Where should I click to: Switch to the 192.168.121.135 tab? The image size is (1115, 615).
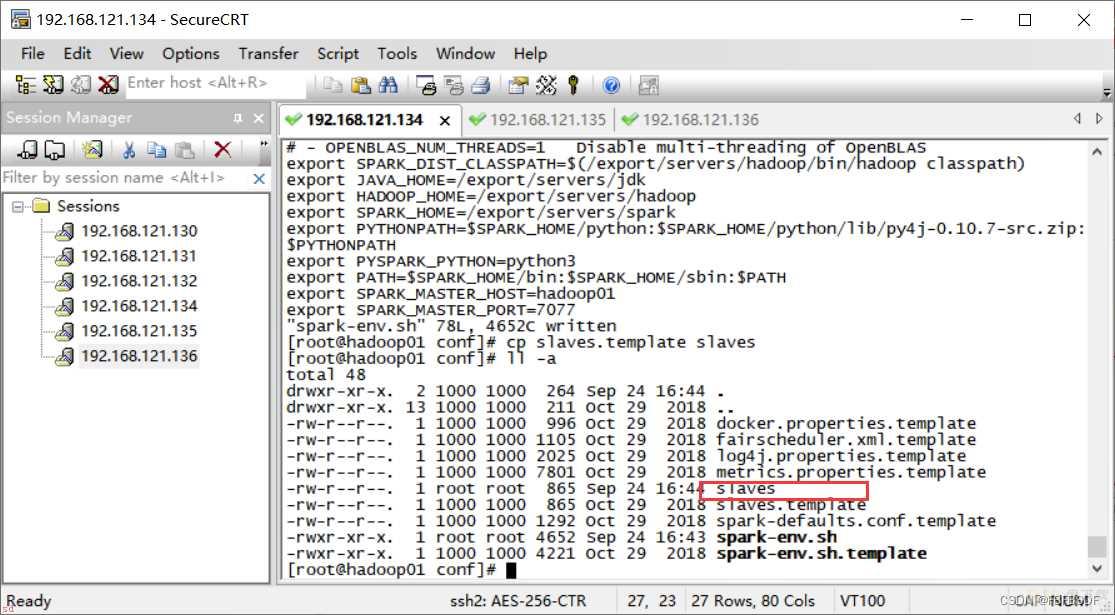coord(538,120)
